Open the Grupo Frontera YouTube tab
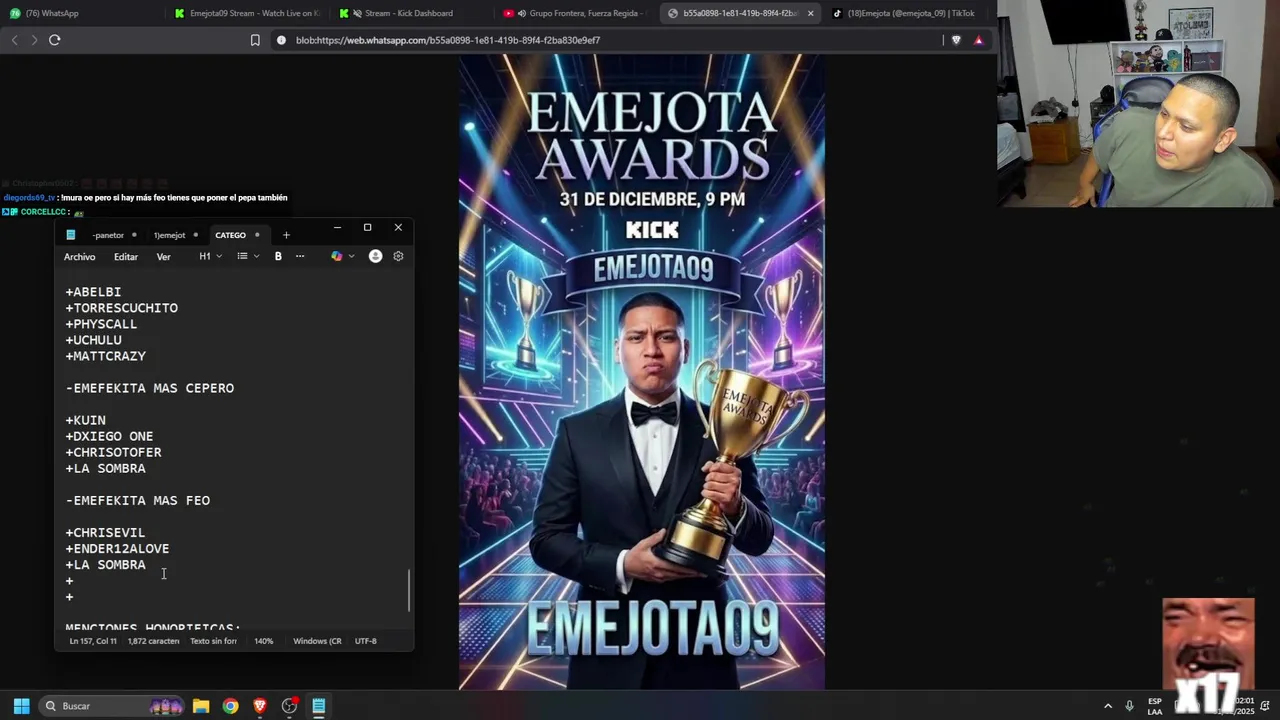The image size is (1280, 720). [x=573, y=13]
